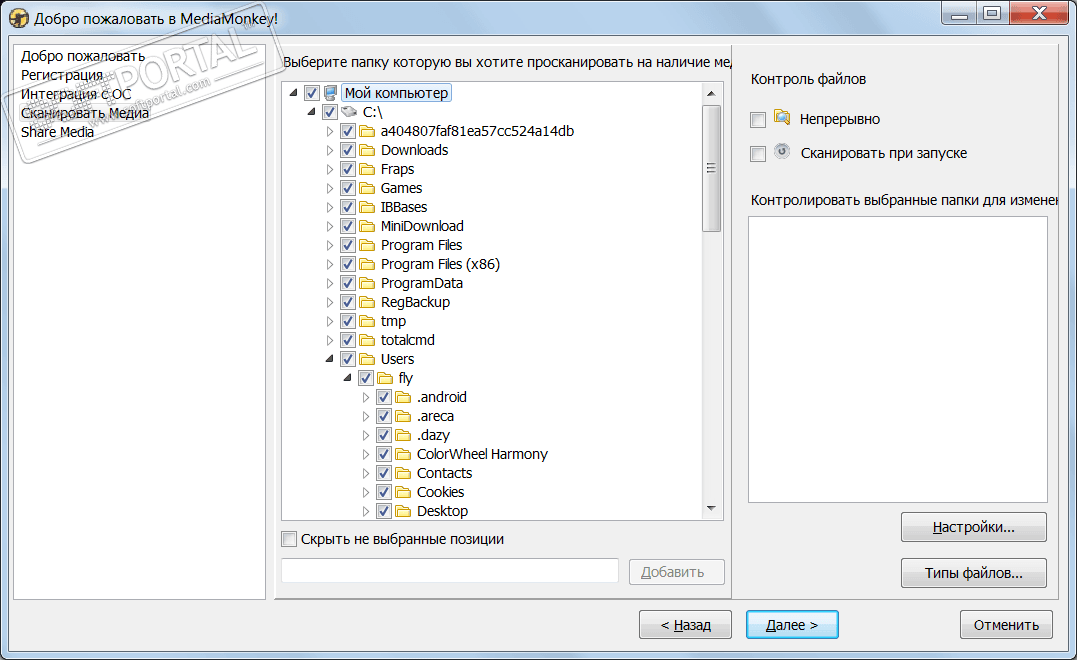Click the Cookies folder icon
The height and width of the screenshot is (660, 1077).
coord(403,492)
